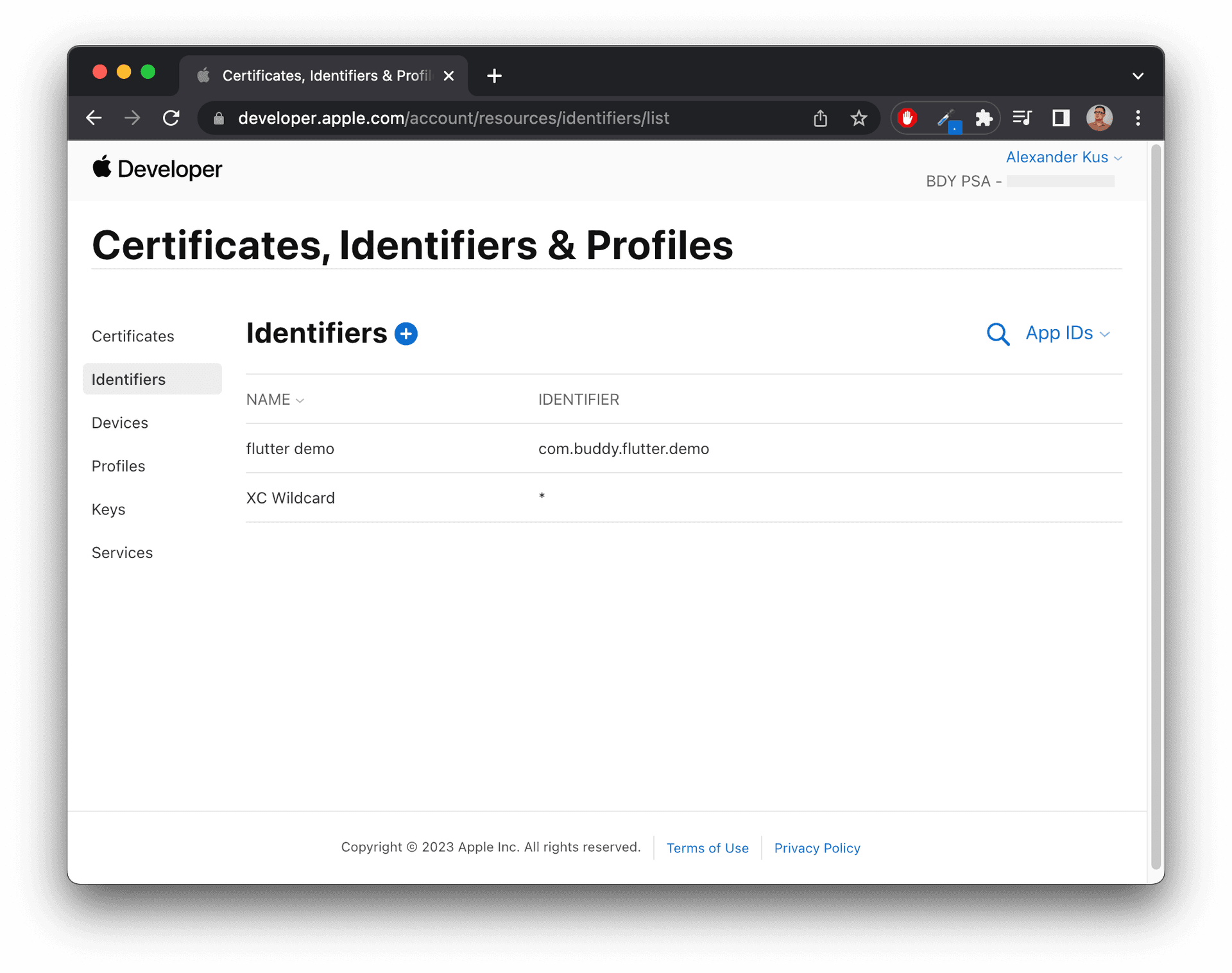
Task: Click the Chrome profile avatar
Action: [1099, 118]
